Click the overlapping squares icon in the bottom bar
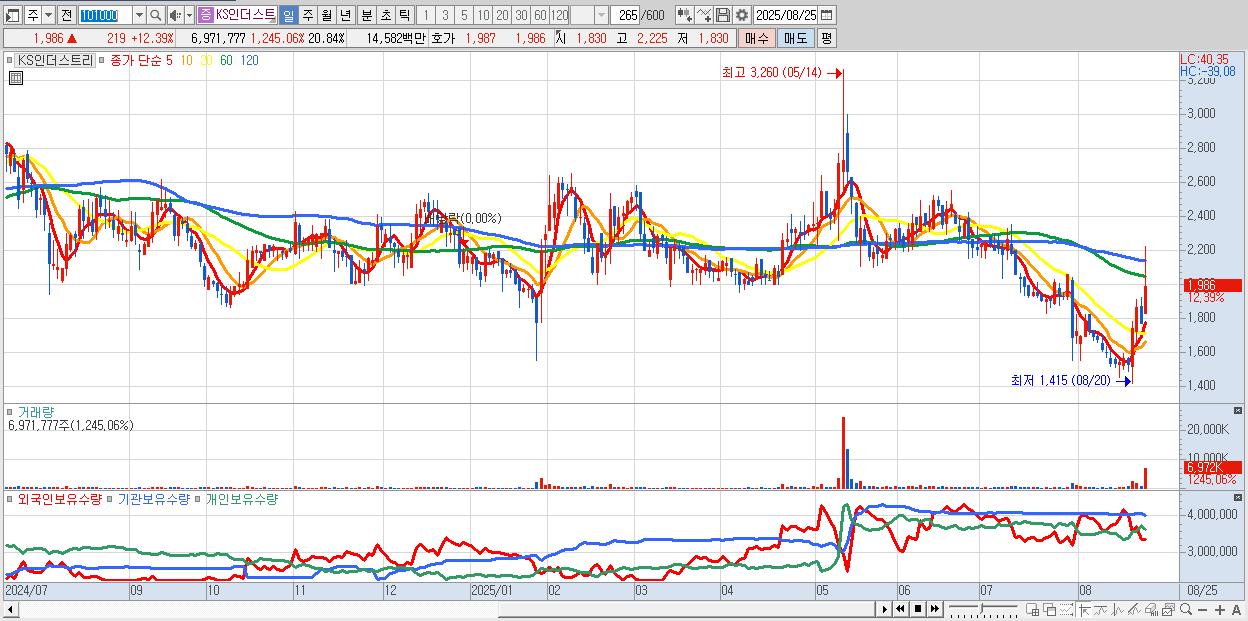This screenshot has height=621, width=1248. tap(1050, 609)
